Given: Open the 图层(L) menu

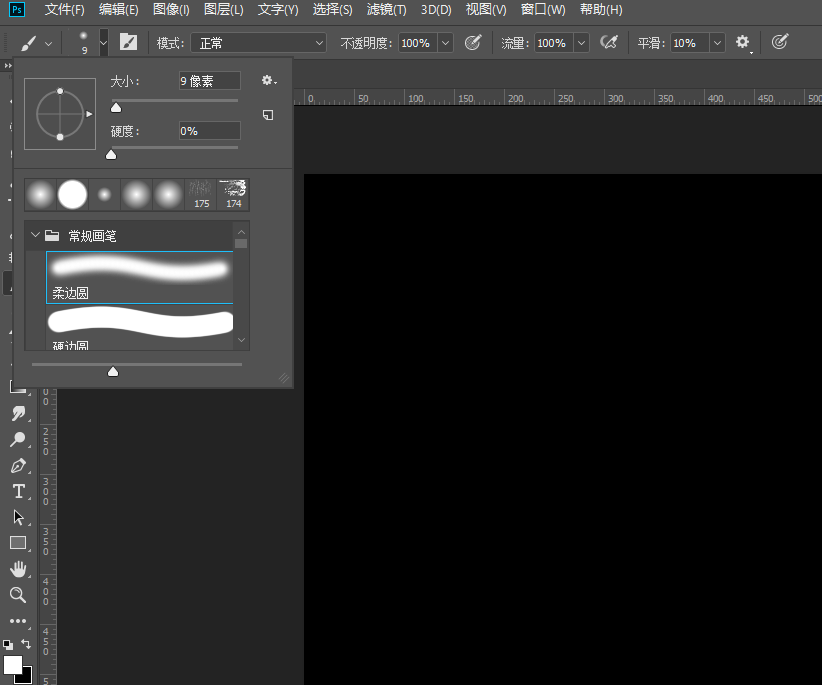Looking at the screenshot, I should click(223, 10).
